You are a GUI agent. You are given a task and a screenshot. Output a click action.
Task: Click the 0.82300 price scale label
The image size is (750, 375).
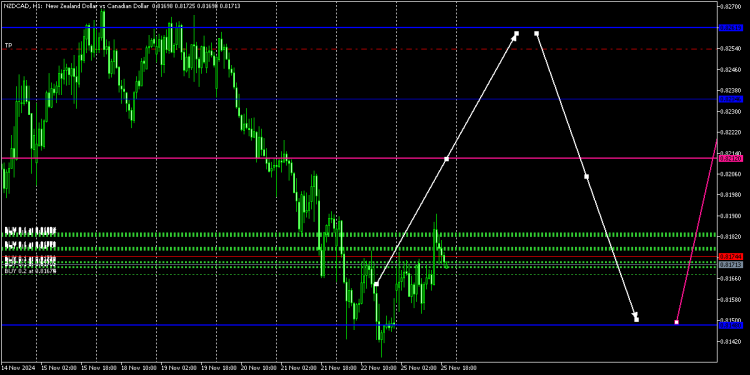click(x=731, y=111)
